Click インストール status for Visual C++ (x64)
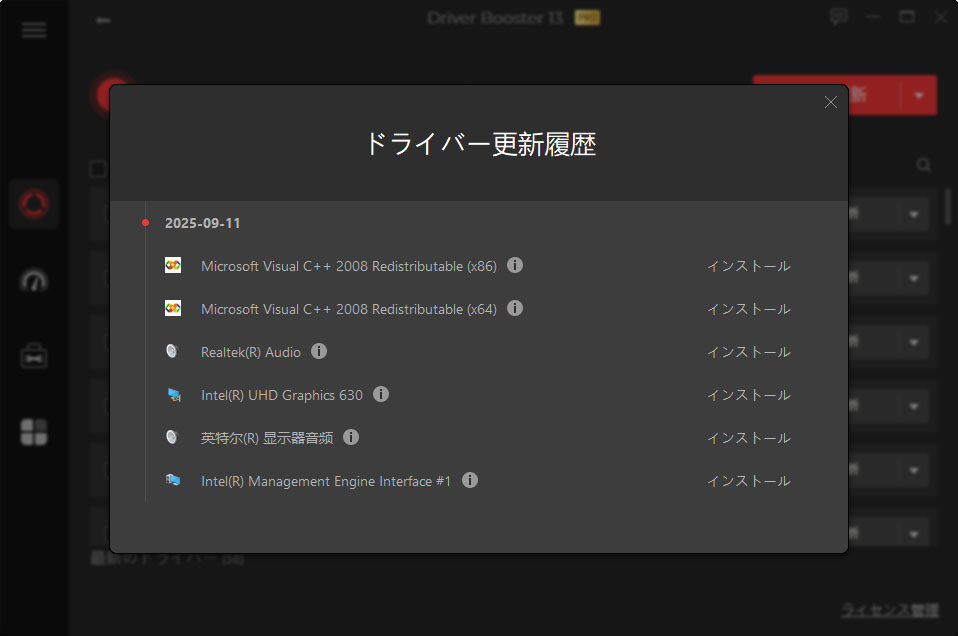Viewport: 958px width, 636px height. (748, 309)
